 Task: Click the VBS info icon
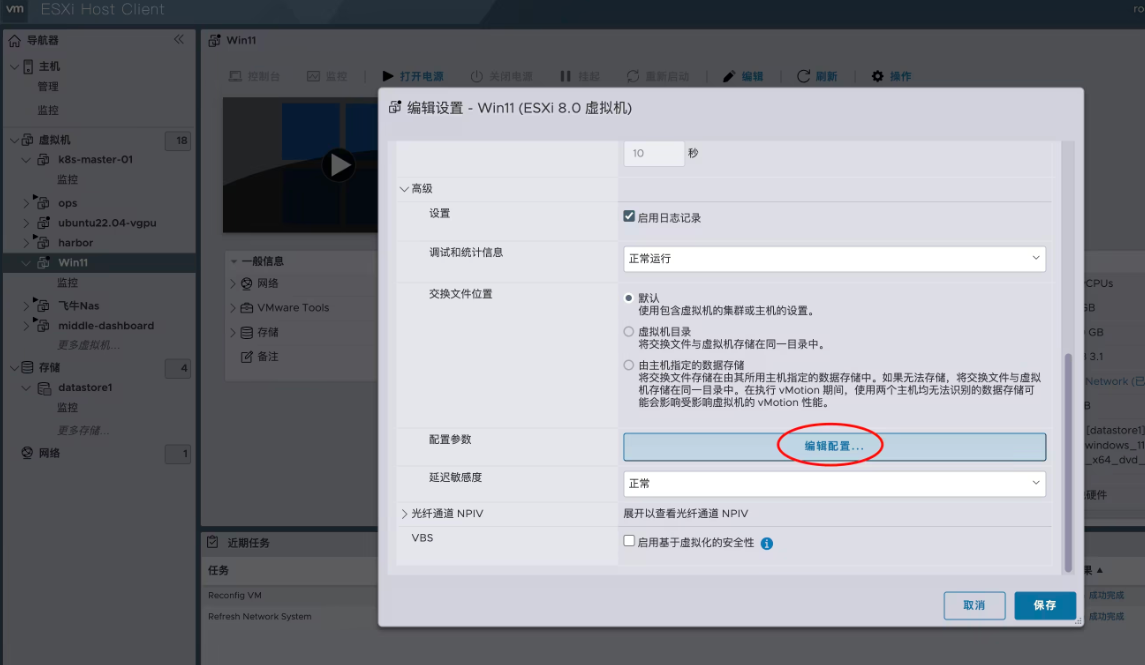(767, 543)
